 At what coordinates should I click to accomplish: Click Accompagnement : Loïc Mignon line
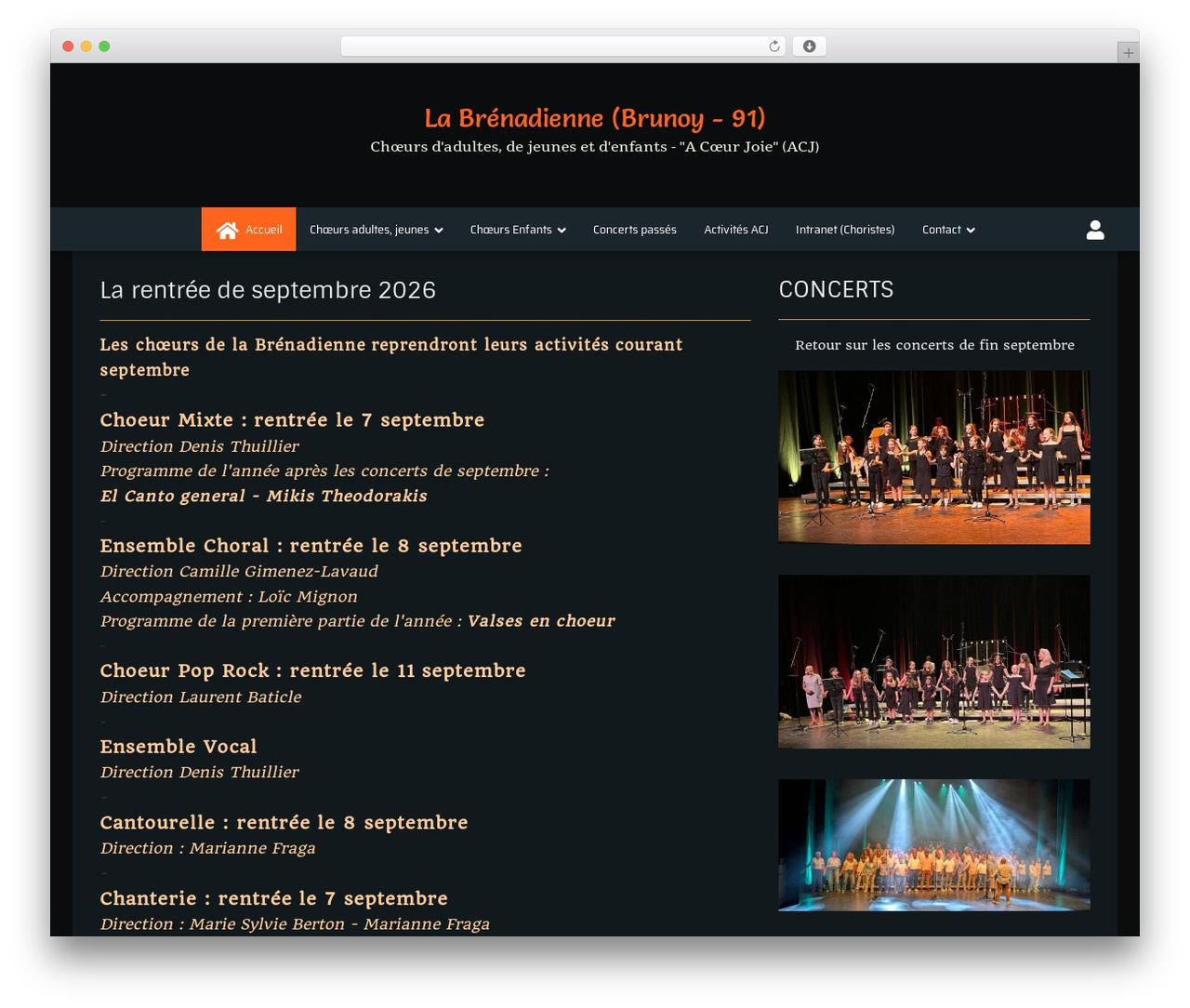pos(229,596)
